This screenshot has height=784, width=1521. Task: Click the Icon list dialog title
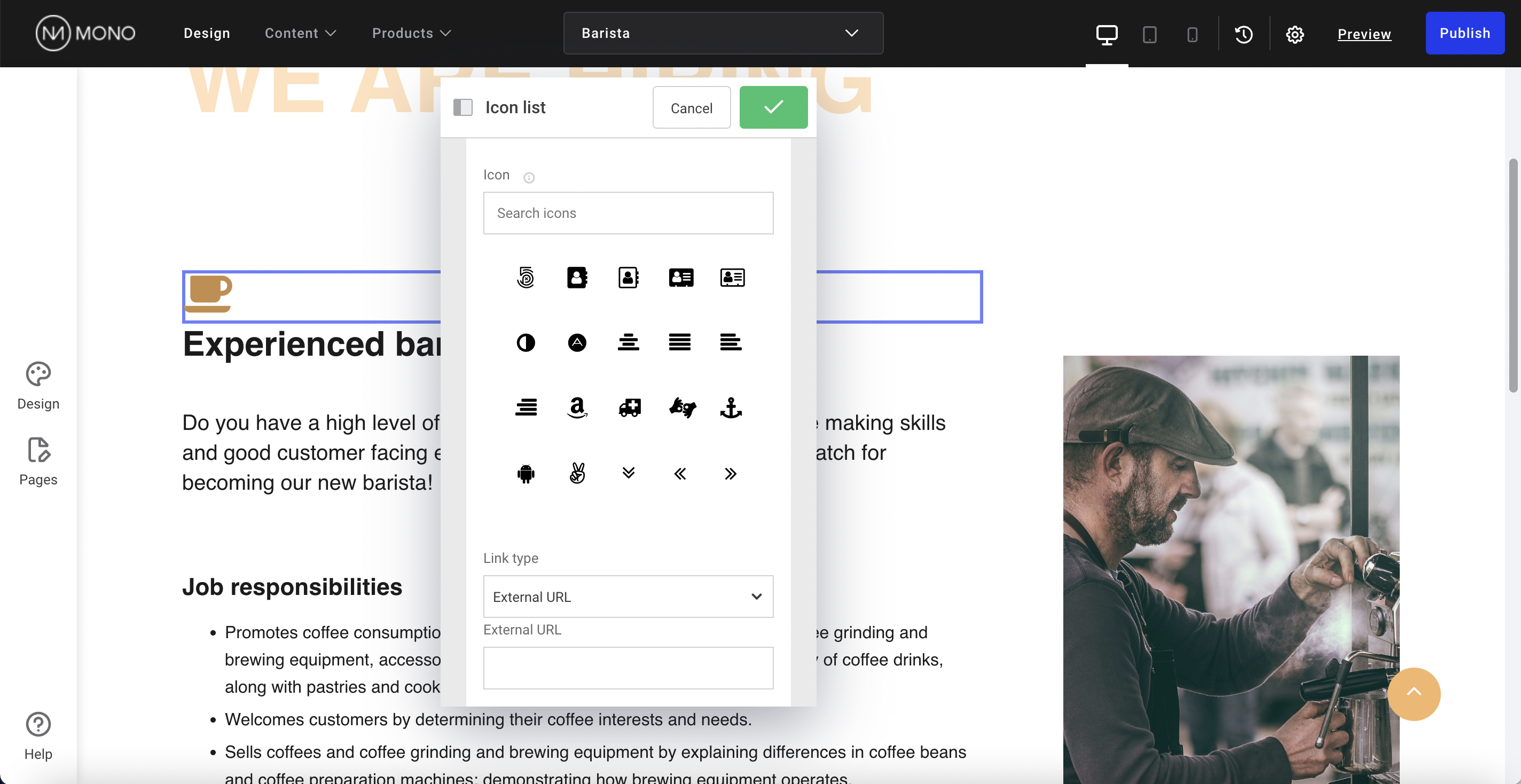515,107
